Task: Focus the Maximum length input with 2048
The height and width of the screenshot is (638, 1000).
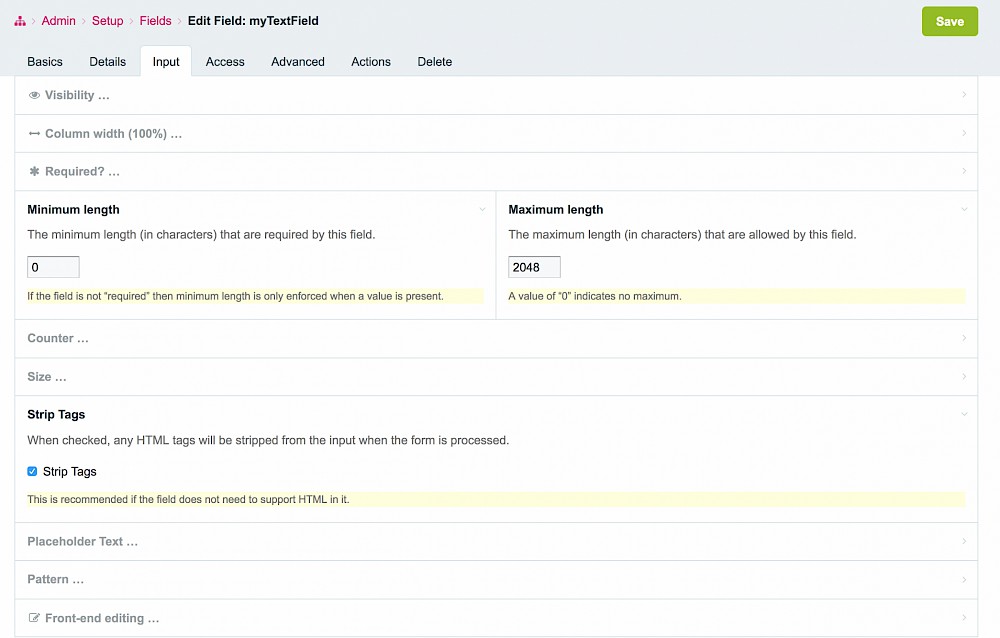Action: point(534,267)
